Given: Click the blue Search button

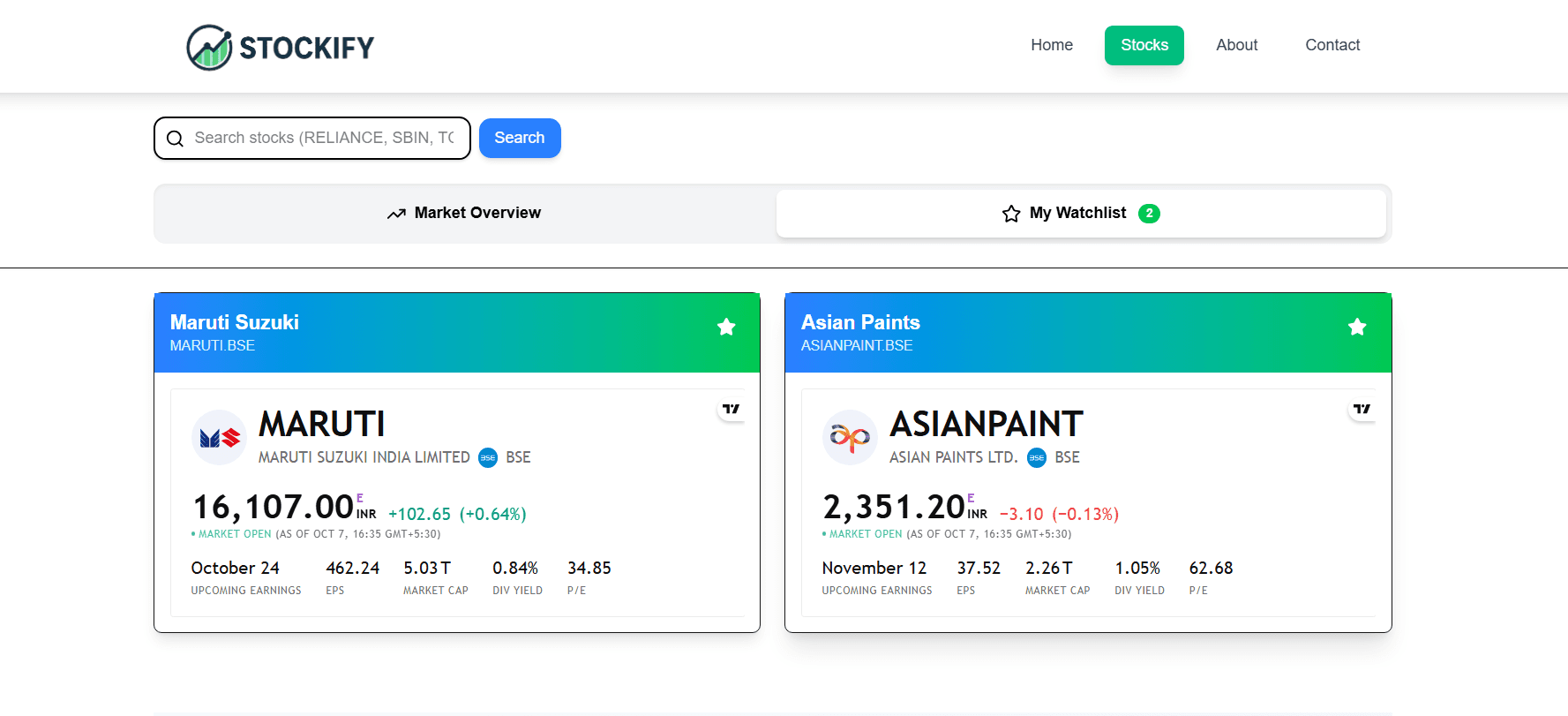Looking at the screenshot, I should (520, 138).
